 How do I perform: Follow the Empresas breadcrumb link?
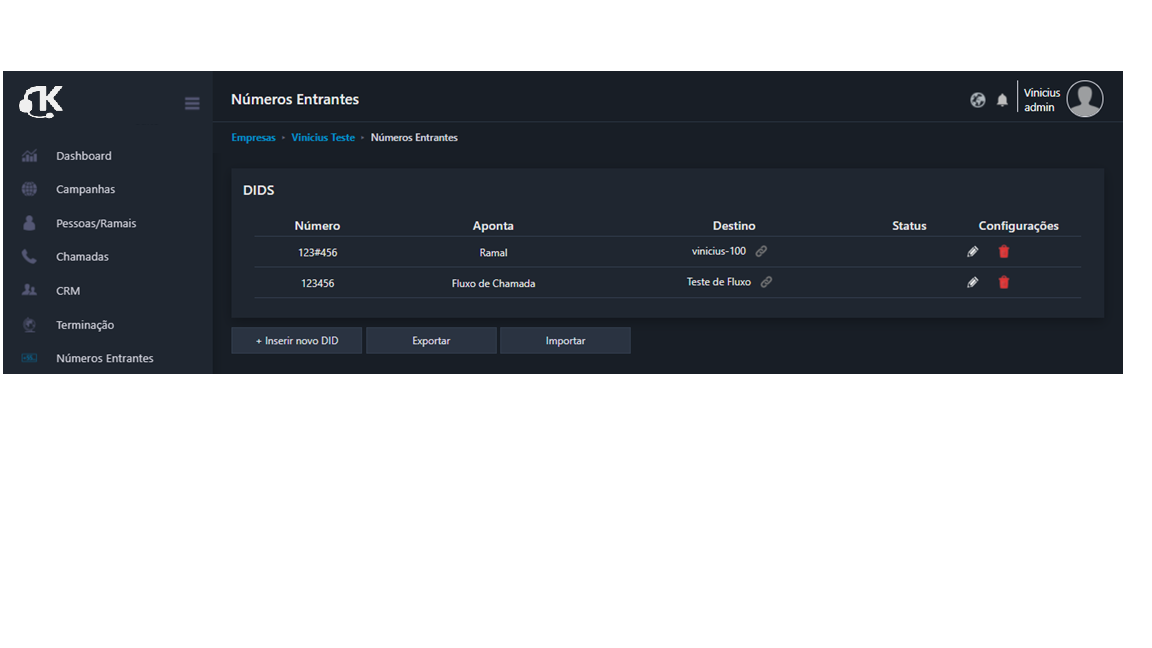(x=253, y=137)
